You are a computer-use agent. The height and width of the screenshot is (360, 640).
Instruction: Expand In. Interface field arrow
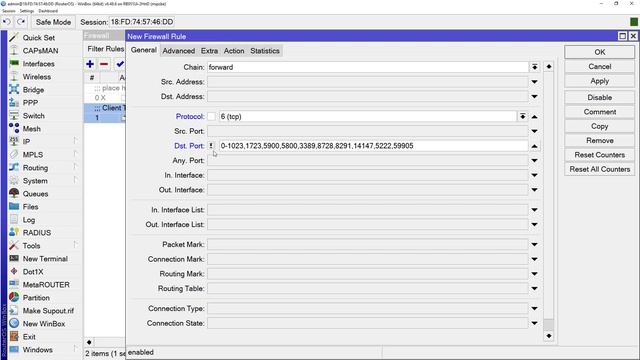tap(534, 175)
